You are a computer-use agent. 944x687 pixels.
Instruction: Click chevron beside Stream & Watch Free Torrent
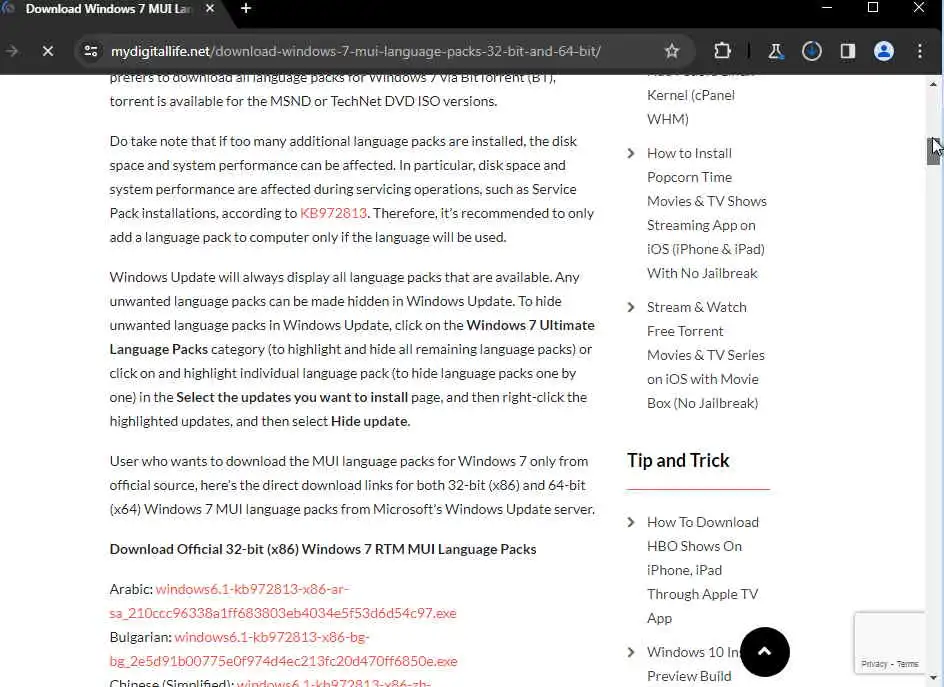[631, 307]
